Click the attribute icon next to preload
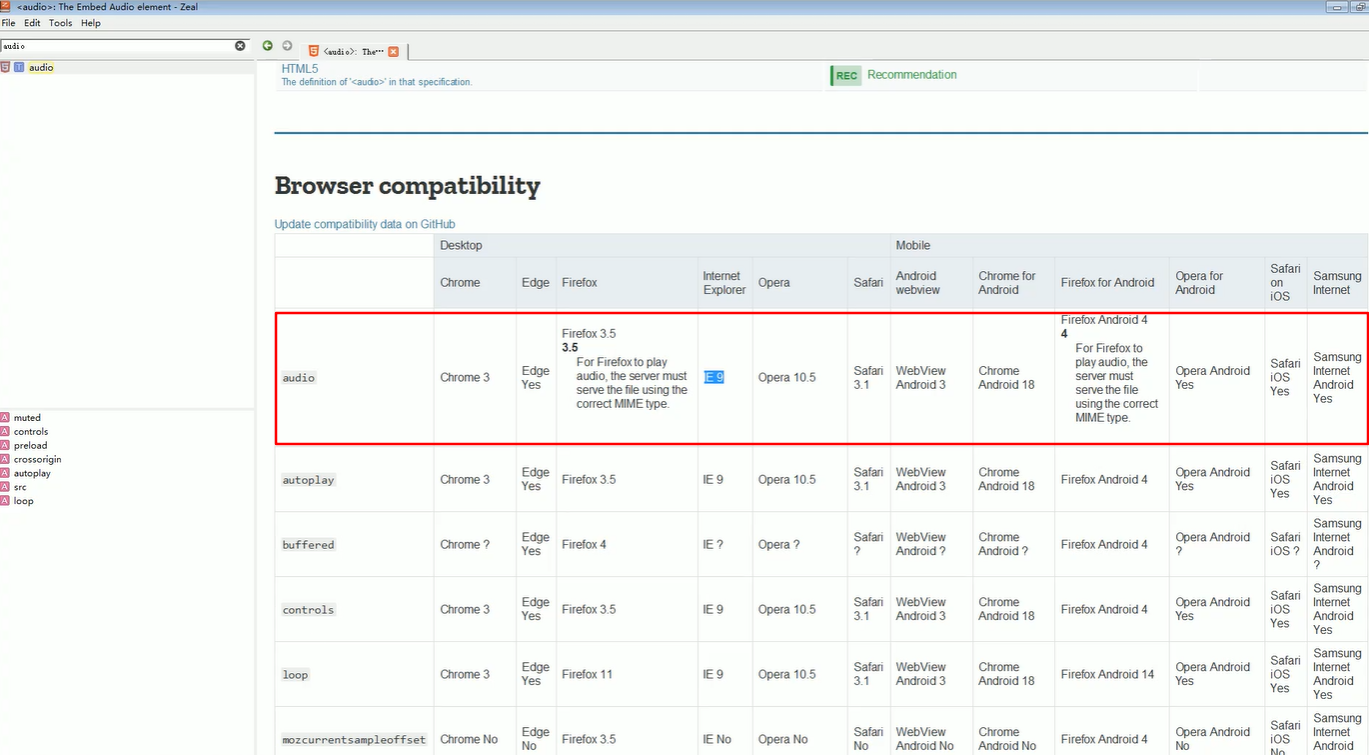 (6, 446)
